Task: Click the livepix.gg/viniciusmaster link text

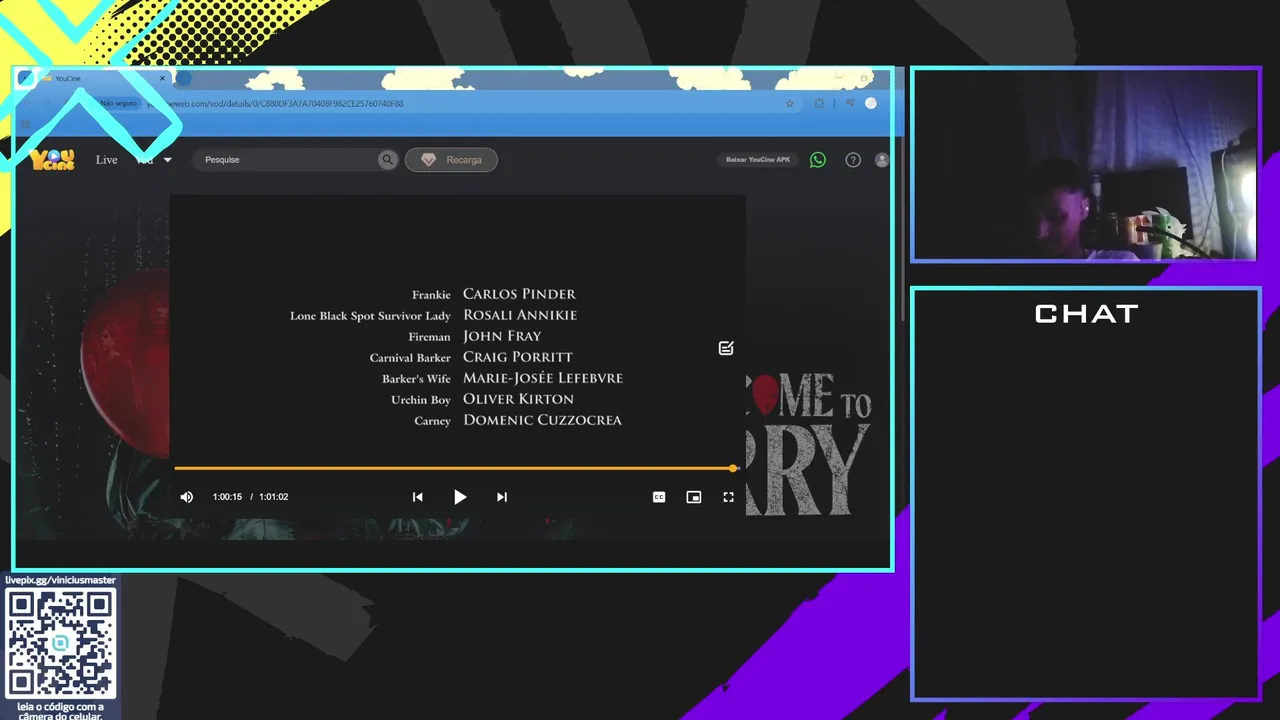Action: pyautogui.click(x=60, y=580)
